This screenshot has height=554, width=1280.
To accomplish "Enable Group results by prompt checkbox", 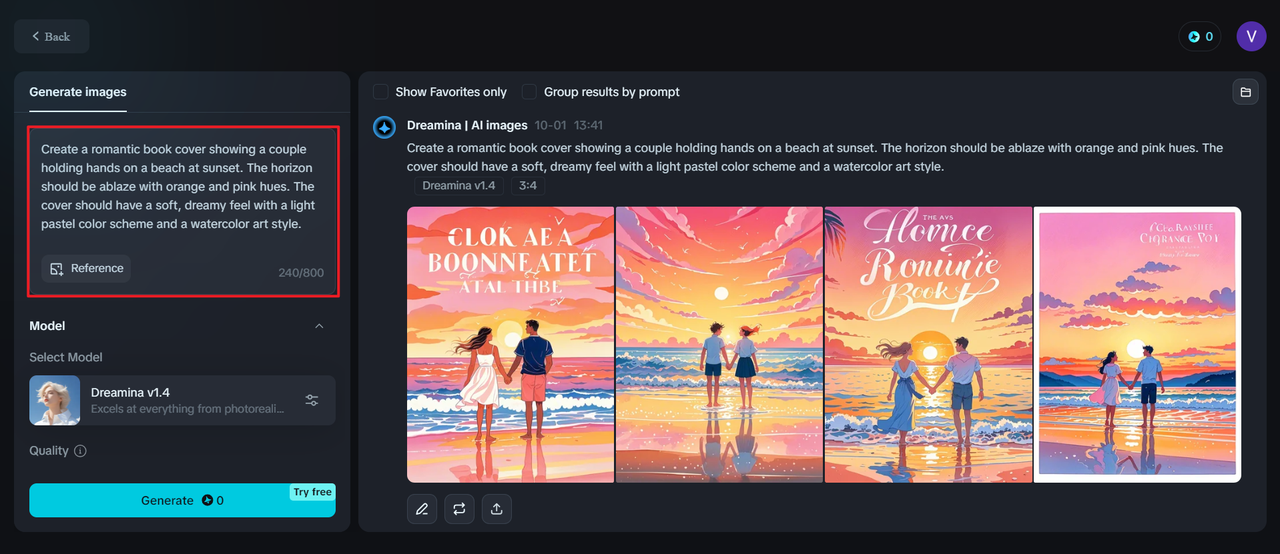I will (x=530, y=92).
